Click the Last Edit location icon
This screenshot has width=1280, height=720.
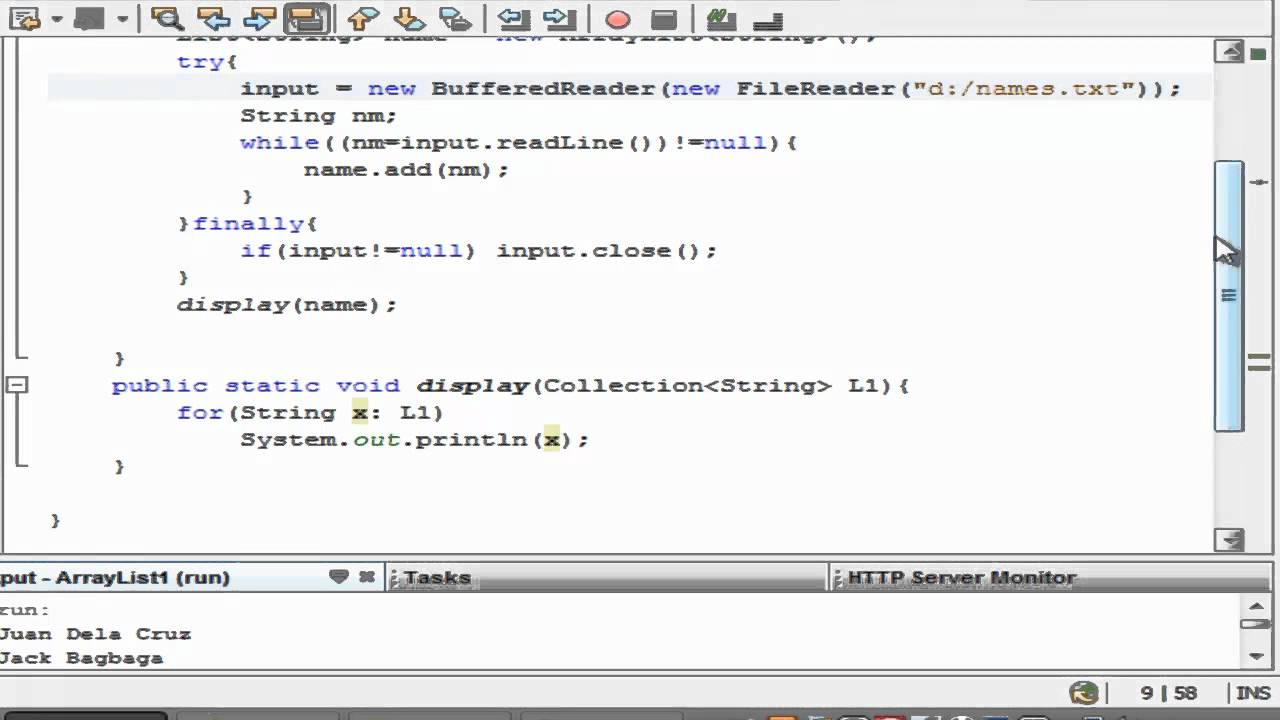(x=24, y=18)
